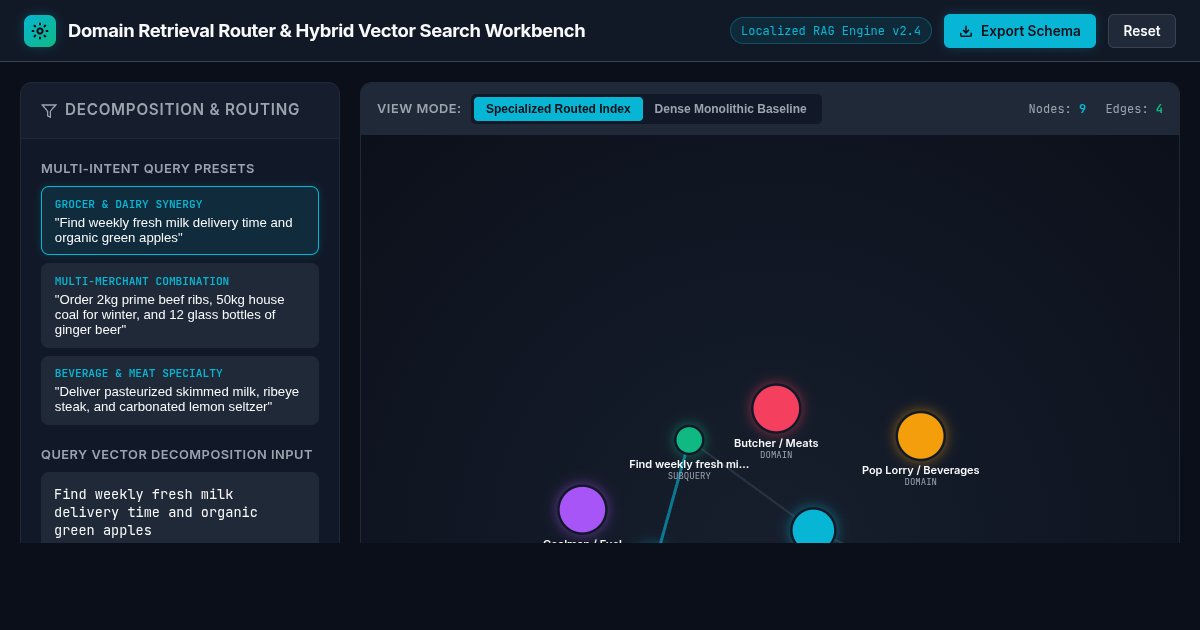Export the schema with Export Schema button
The image size is (1200, 630).
click(1020, 31)
